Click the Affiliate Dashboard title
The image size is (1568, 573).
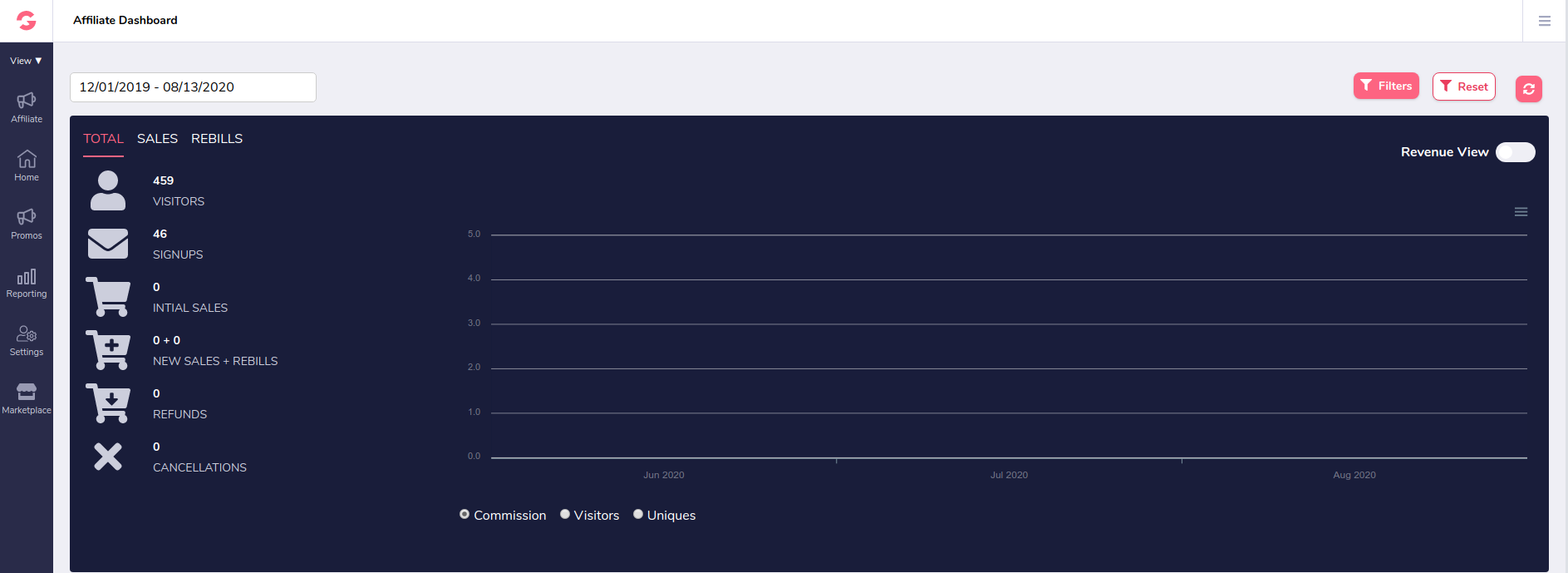[125, 20]
